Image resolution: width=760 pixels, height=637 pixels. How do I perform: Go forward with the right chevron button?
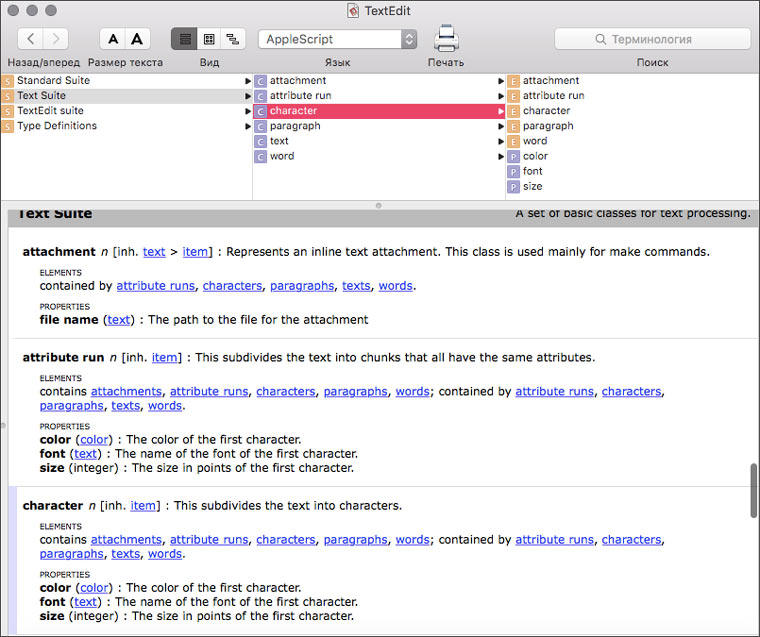point(56,39)
